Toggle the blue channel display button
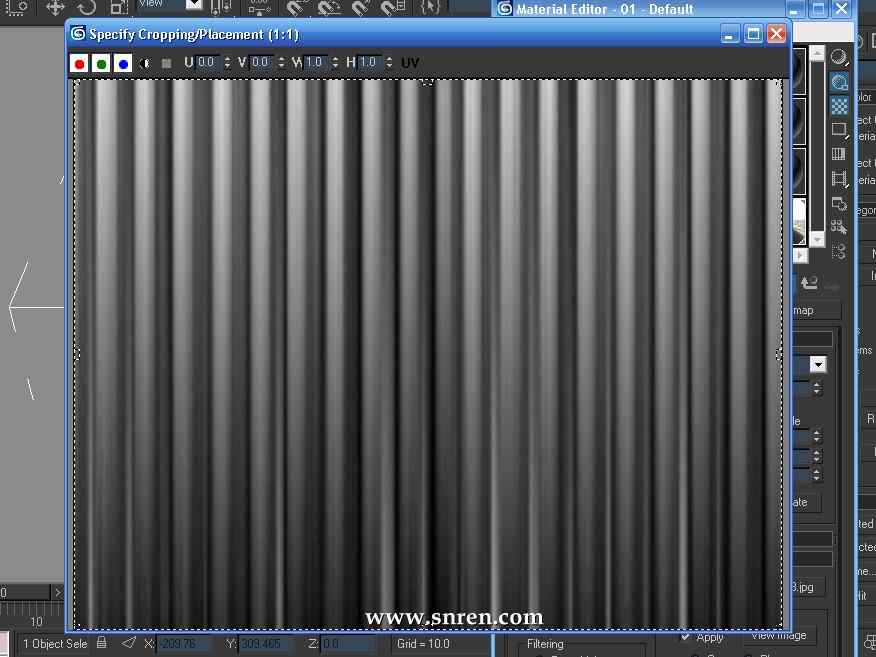 click(x=123, y=64)
